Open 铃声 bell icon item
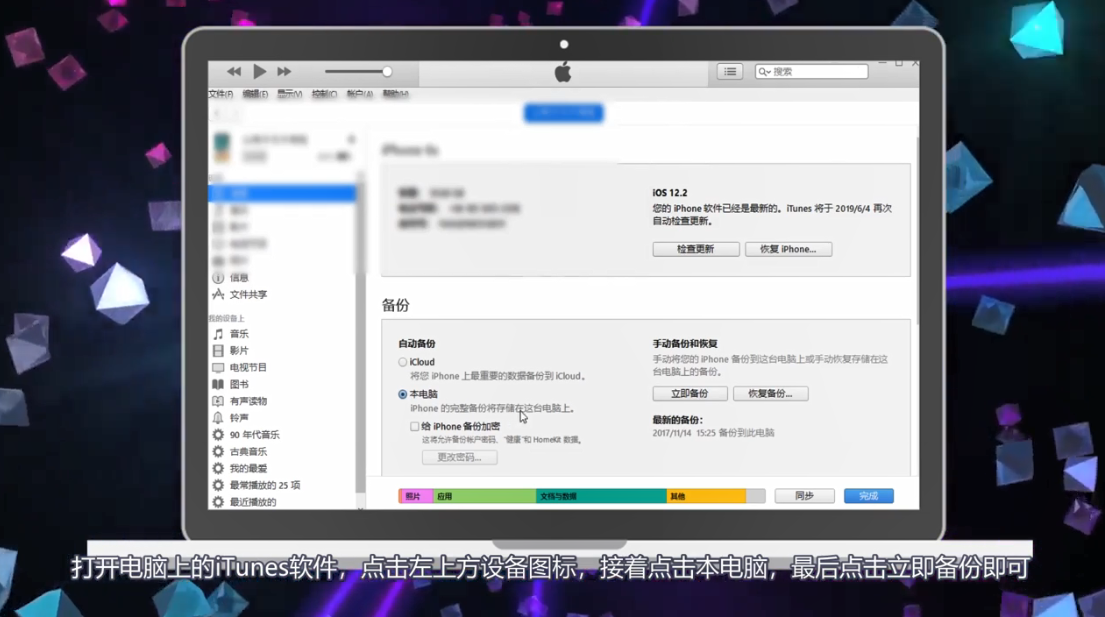Viewport: 1105px width, 617px height. [218, 418]
